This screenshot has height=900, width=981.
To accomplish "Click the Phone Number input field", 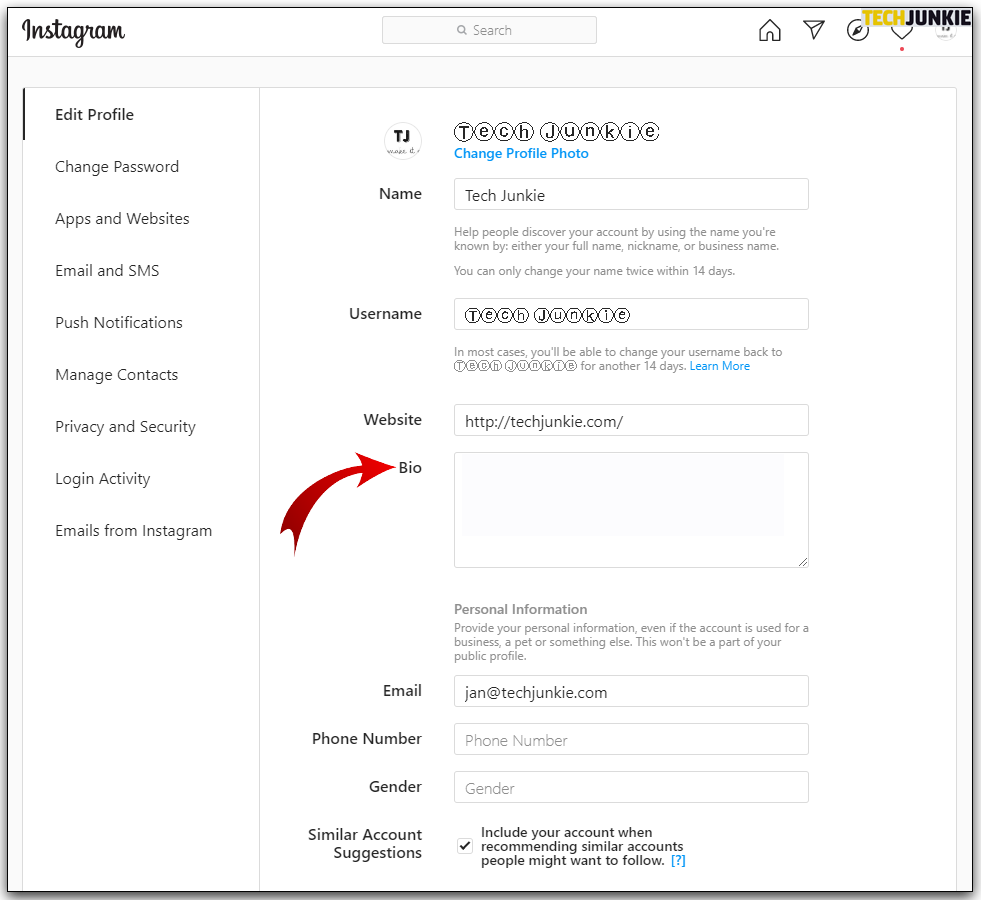I will coord(631,739).
